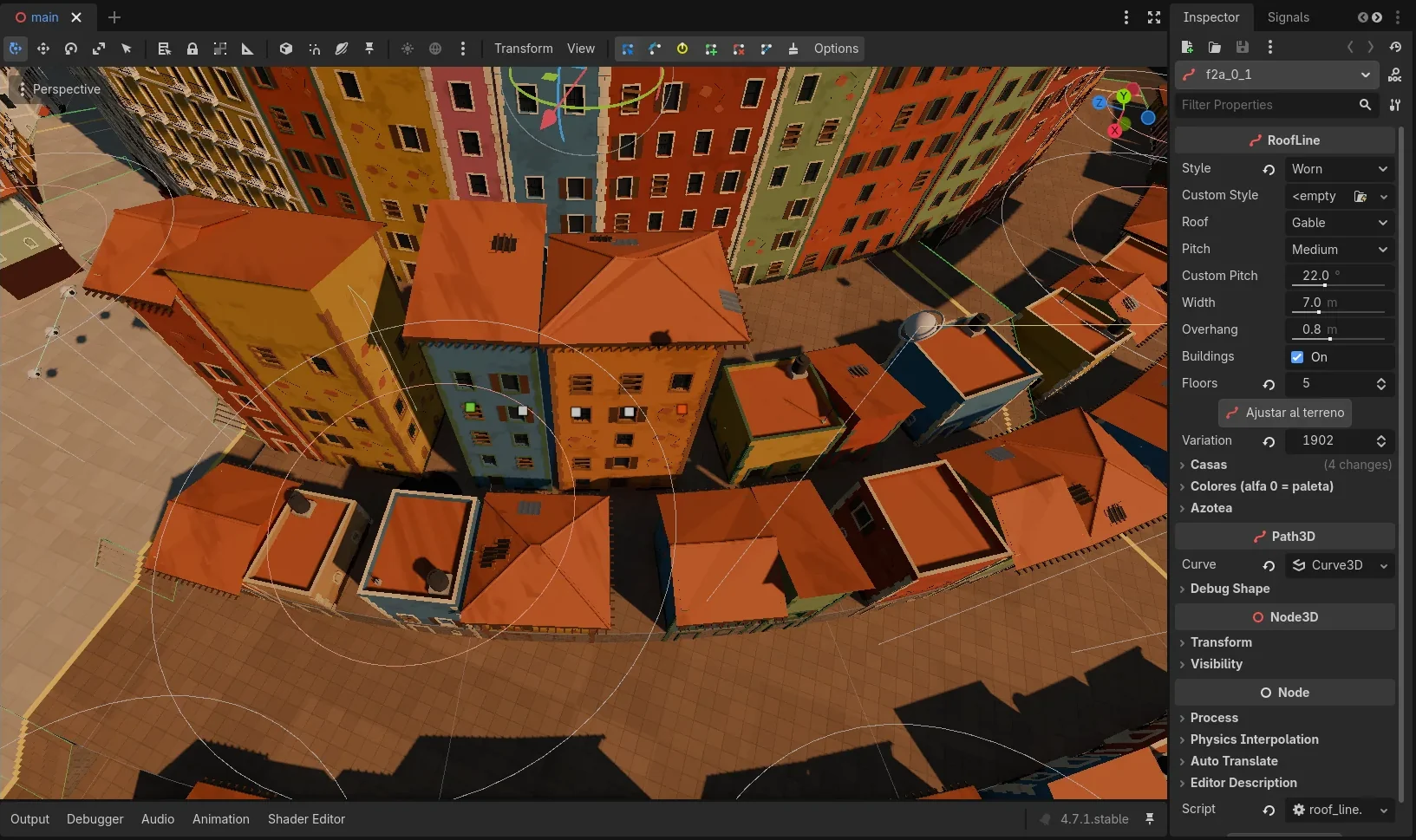Choose the Select Points path tool
Screen dimensions: 1416x840
tap(628, 49)
